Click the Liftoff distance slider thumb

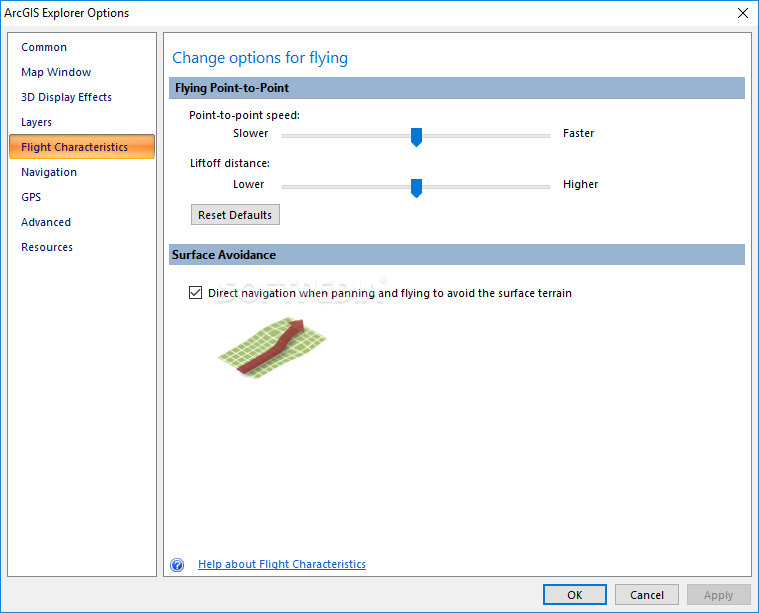click(416, 188)
